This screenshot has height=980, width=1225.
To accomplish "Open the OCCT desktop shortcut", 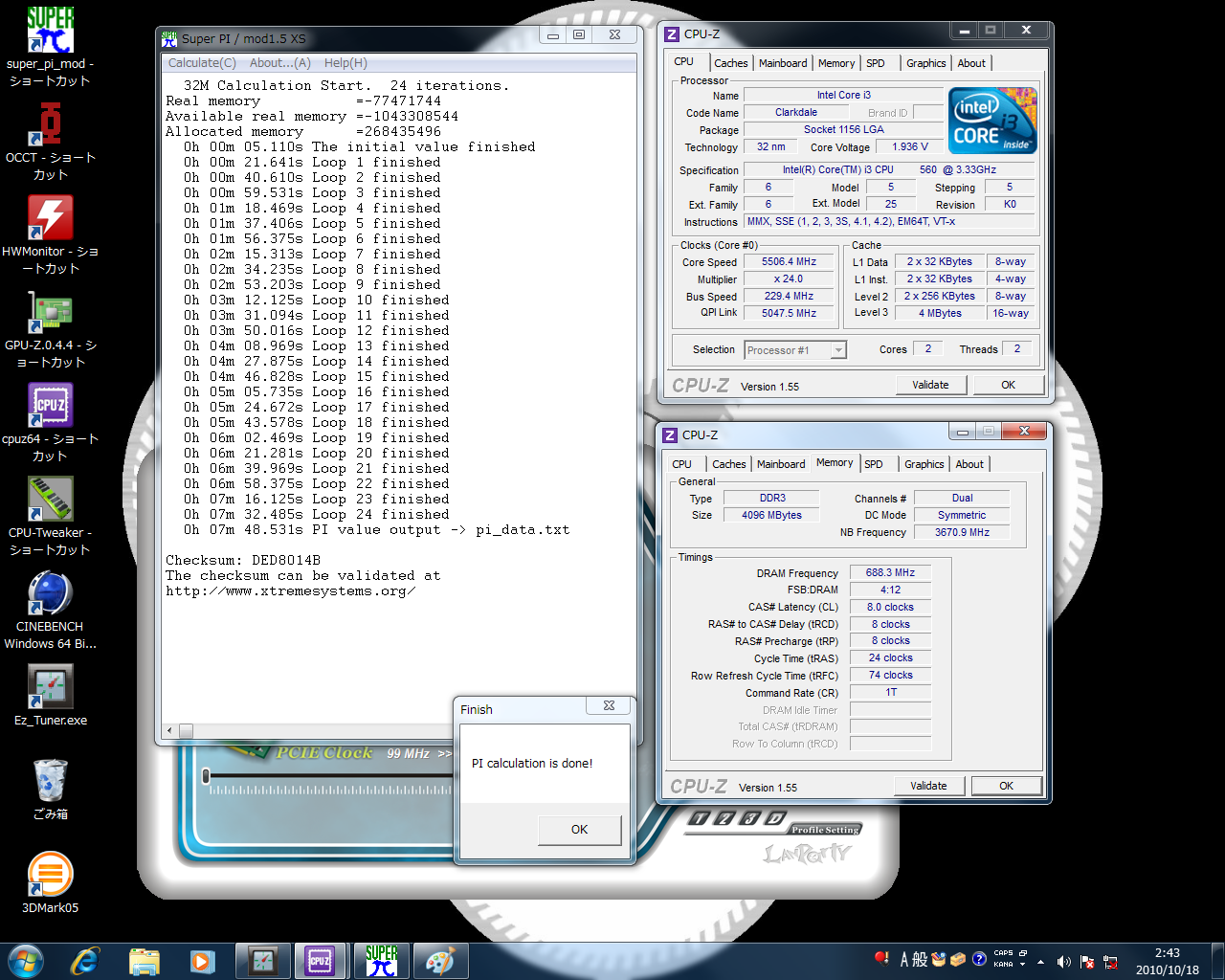I will (50, 142).
